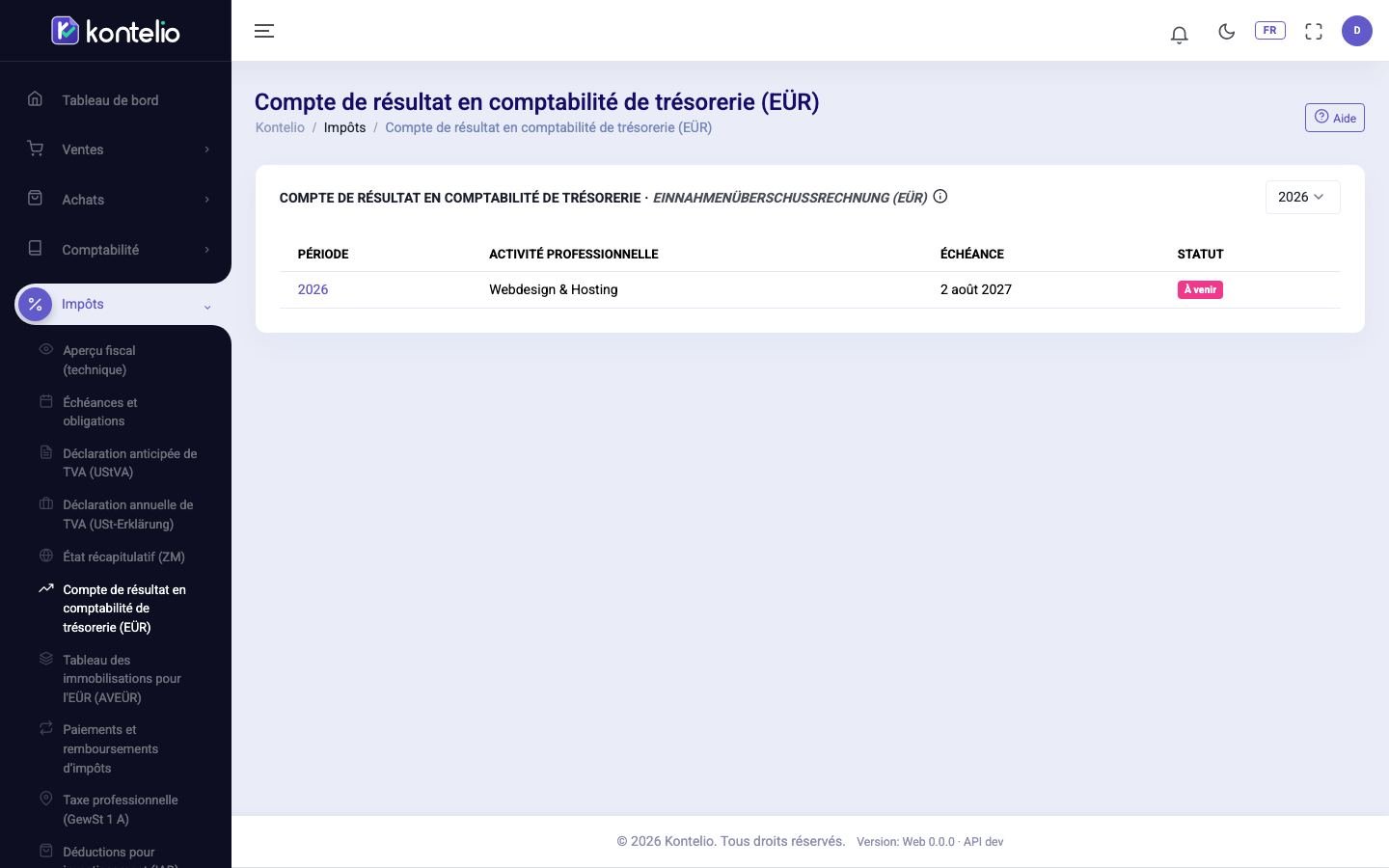Image resolution: width=1389 pixels, height=868 pixels.
Task: Open the user avatar D menu
Action: click(1356, 31)
